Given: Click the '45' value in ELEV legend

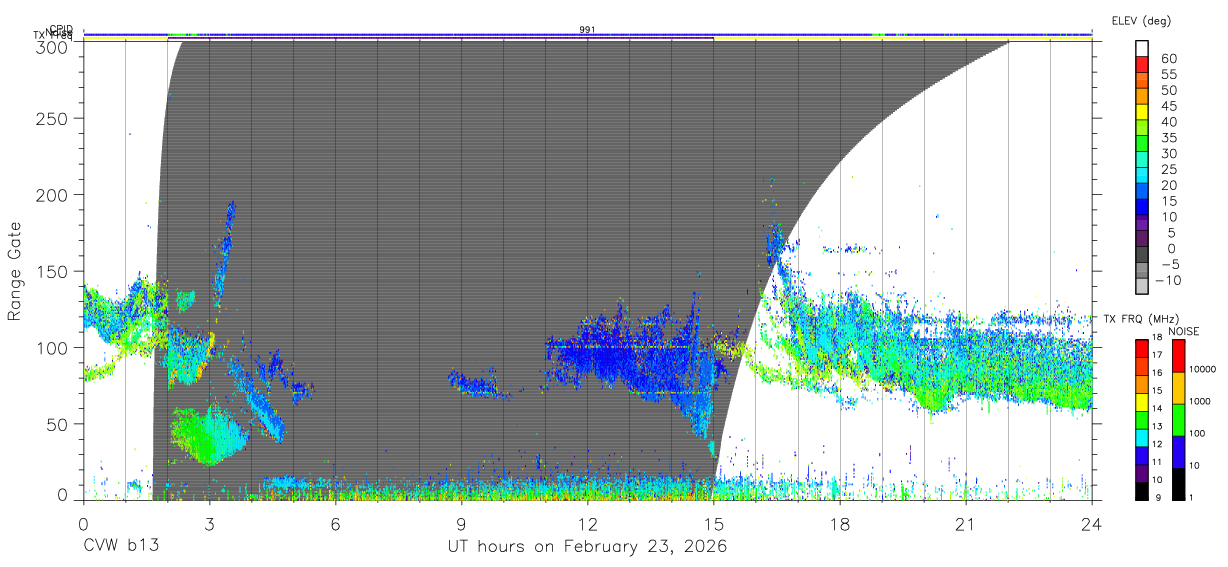Looking at the screenshot, I should (1168, 106).
